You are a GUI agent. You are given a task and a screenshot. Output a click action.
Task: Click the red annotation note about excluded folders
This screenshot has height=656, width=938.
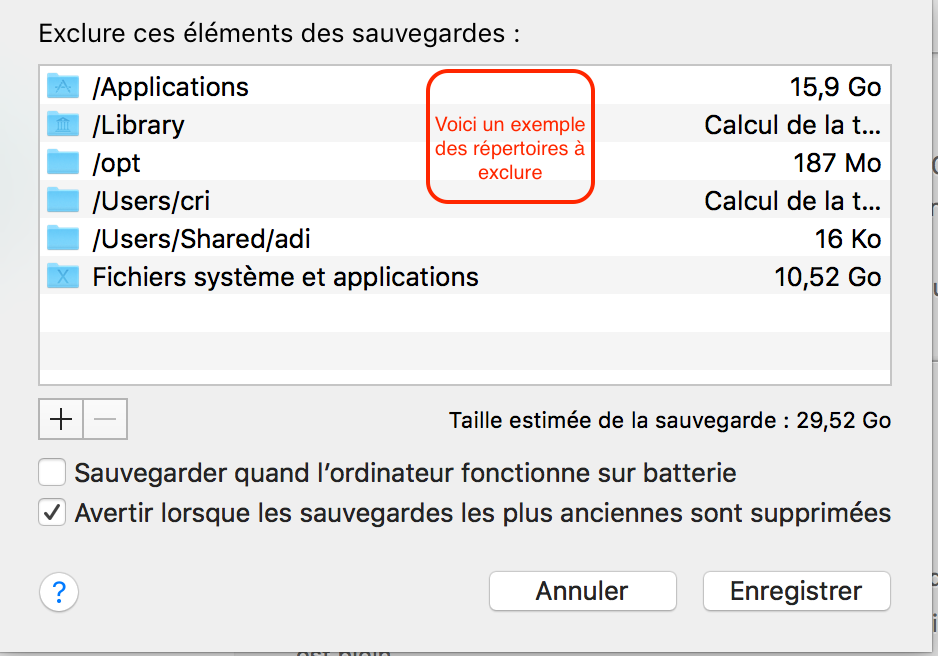pyautogui.click(x=510, y=136)
